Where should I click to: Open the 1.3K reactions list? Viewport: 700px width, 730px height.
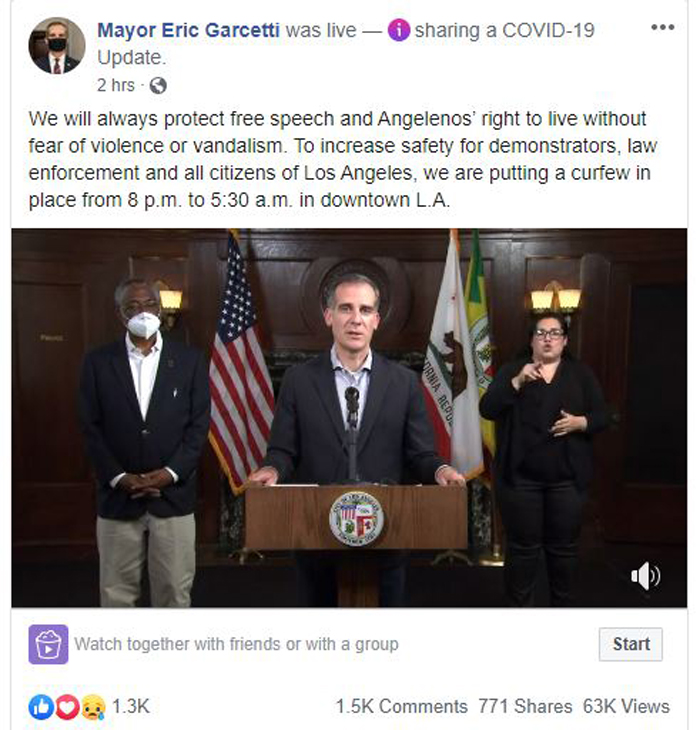130,706
